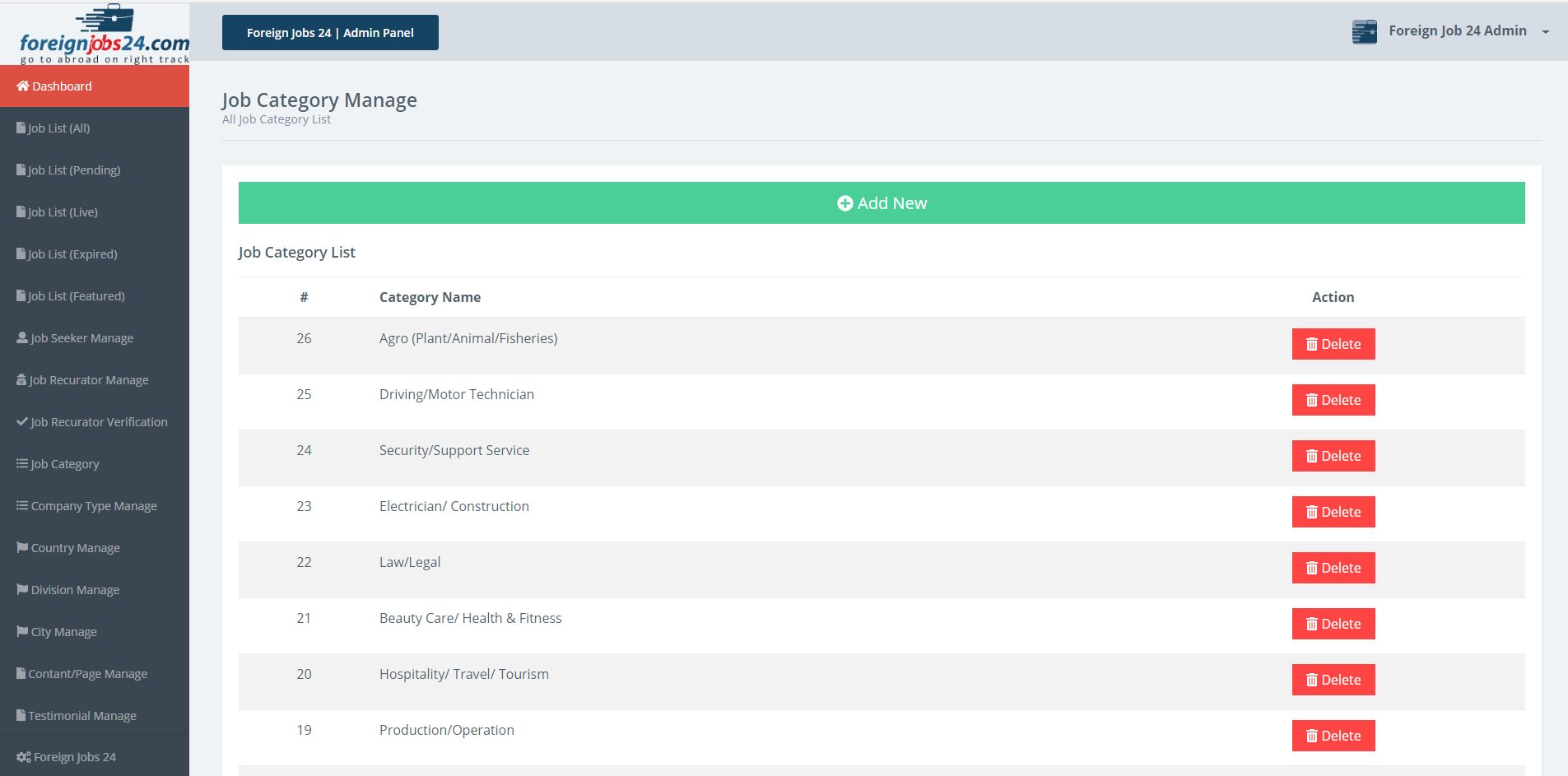Delete the Beauty Care/ Health & Fitness category
Screen dimensions: 1568x776
coord(1333,624)
